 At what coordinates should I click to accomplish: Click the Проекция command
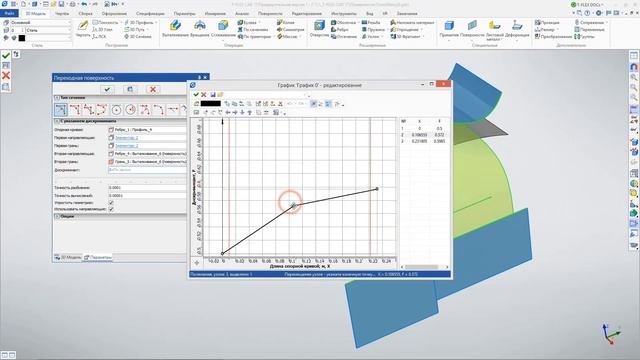click(547, 22)
